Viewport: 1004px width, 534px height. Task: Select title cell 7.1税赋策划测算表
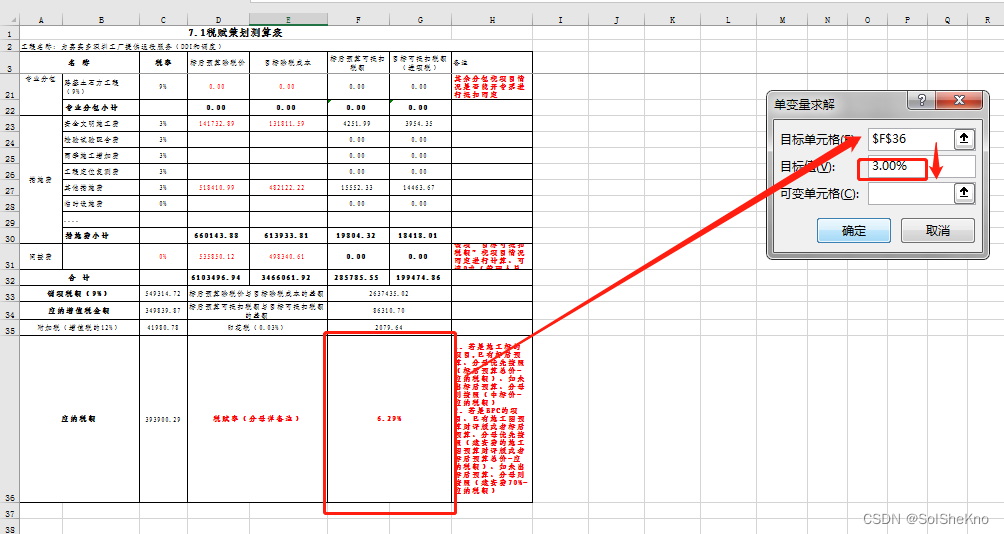click(x=236, y=32)
